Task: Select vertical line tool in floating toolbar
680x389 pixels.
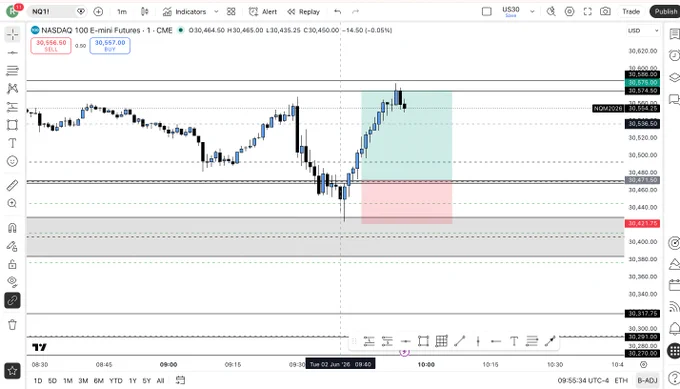Action: coord(478,341)
